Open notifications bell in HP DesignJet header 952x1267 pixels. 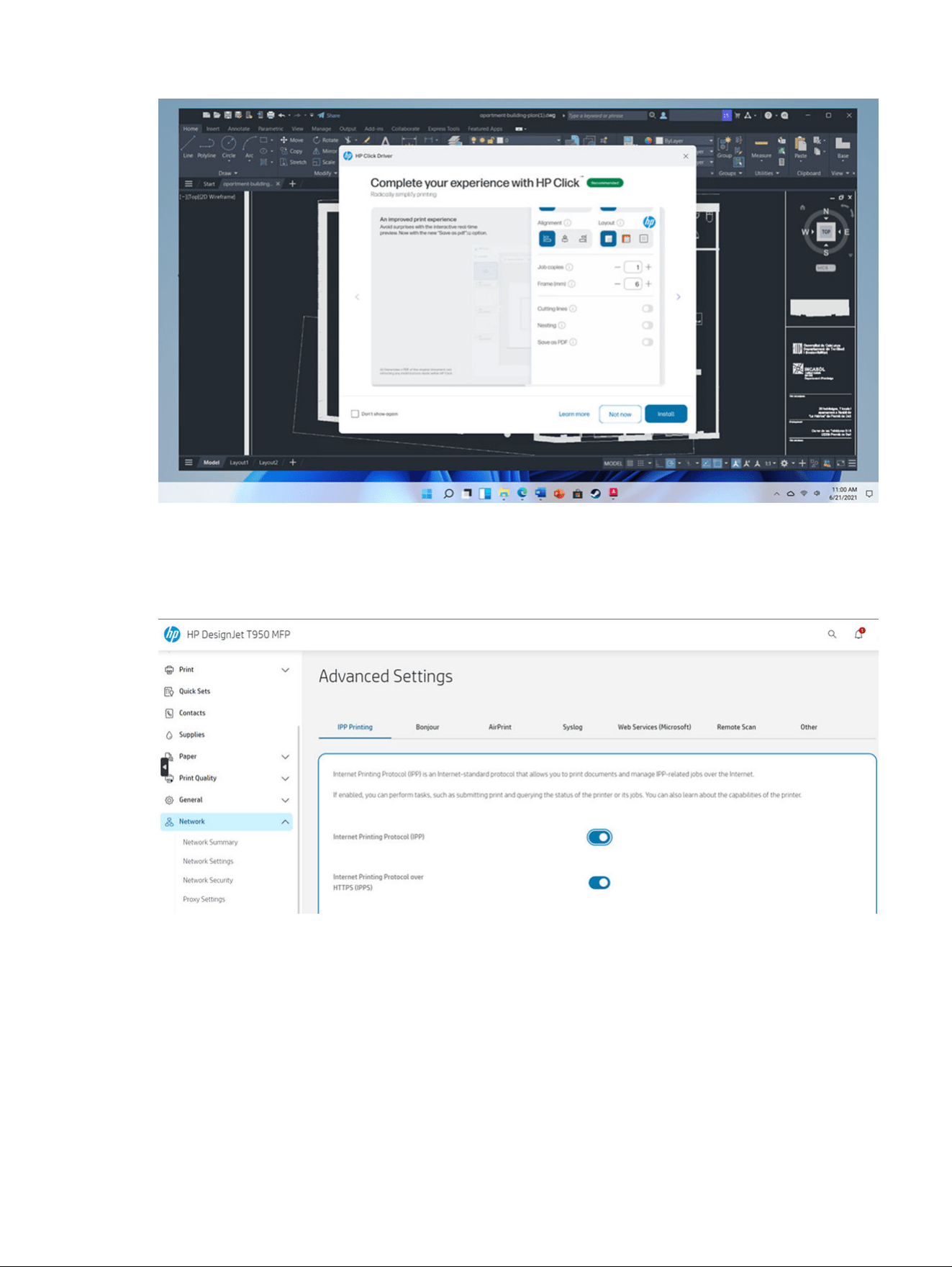858,634
